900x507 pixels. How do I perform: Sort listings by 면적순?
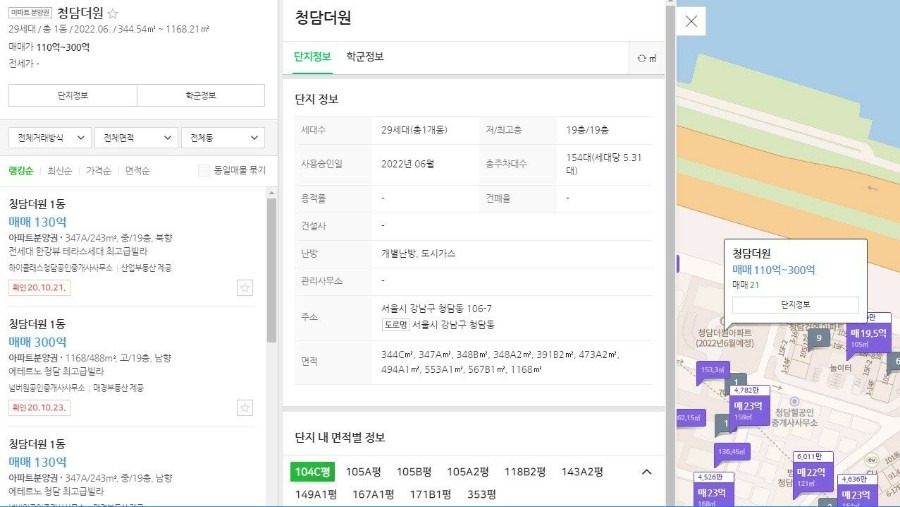137,171
